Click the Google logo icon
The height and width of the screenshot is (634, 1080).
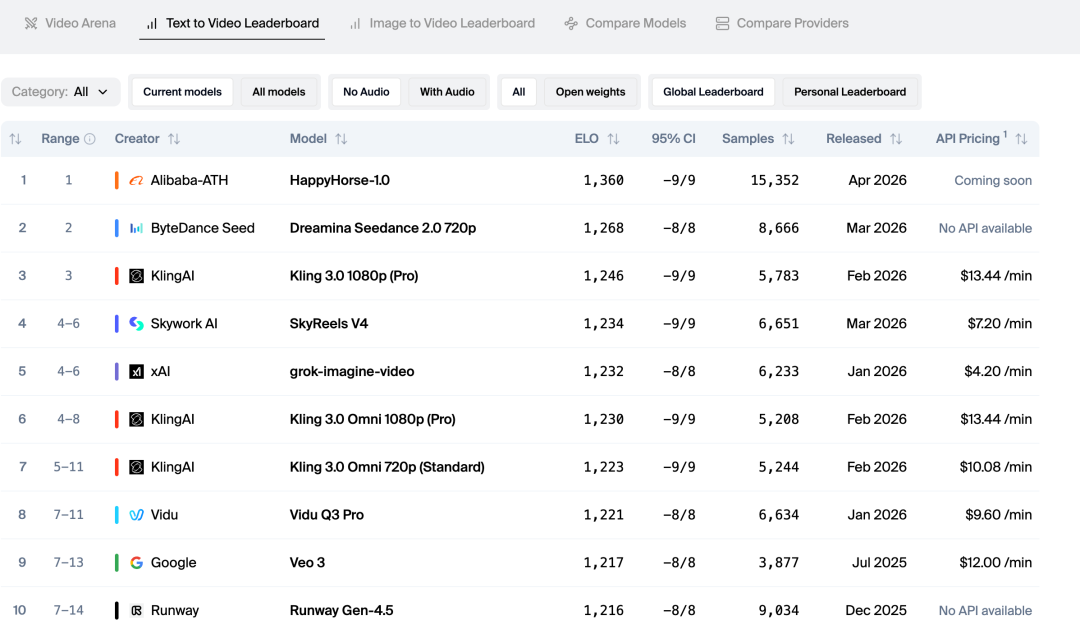coord(137,563)
